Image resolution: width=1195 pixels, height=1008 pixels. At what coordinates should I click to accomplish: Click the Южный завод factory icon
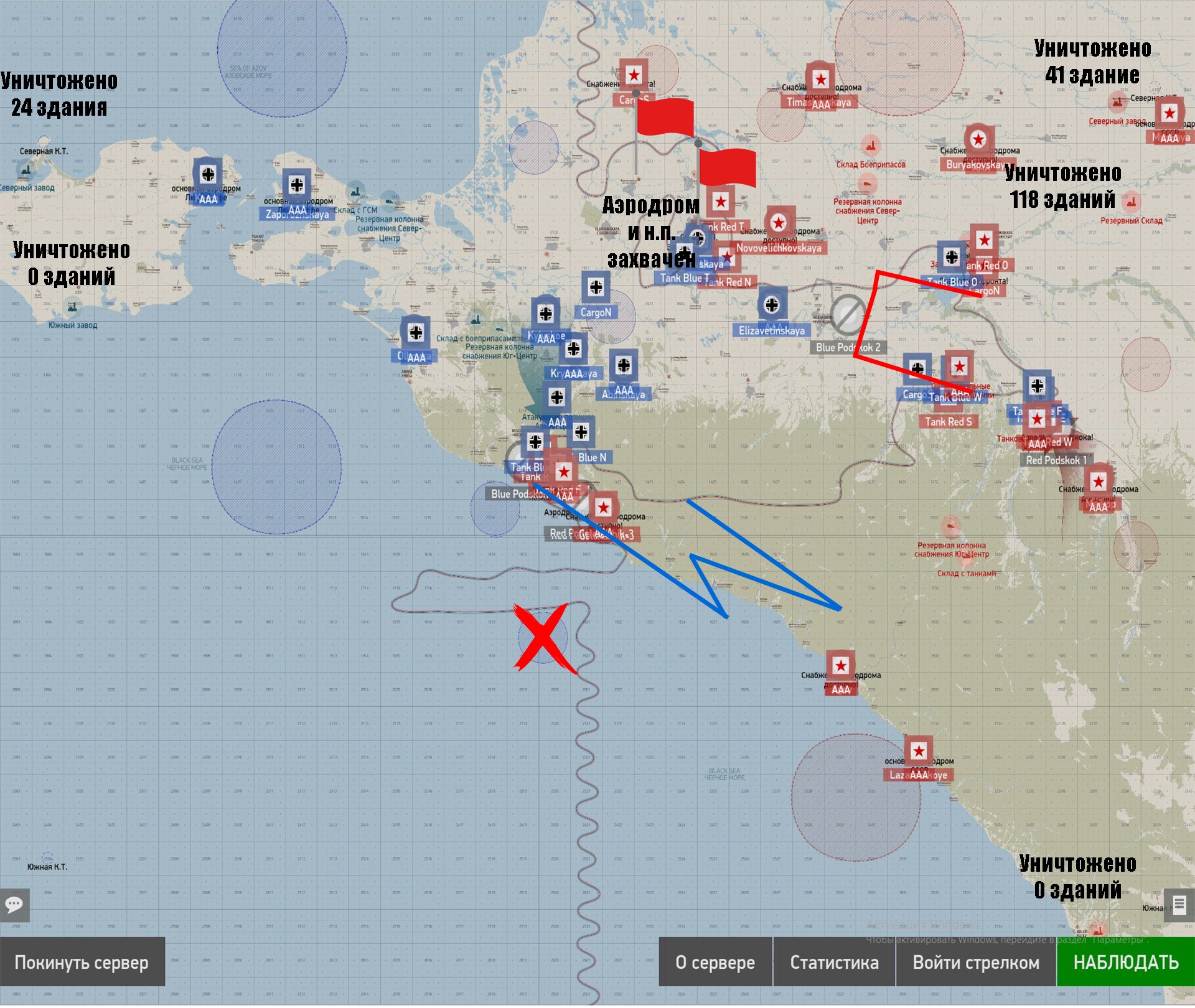click(73, 307)
